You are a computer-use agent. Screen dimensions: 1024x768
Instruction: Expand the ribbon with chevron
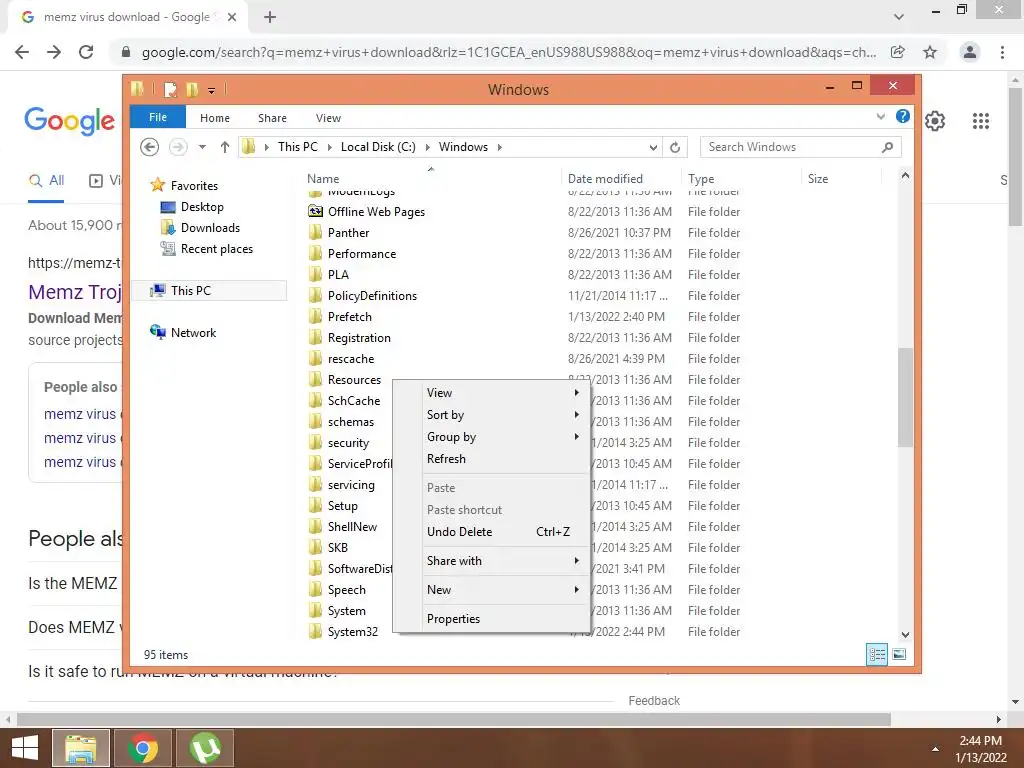(x=880, y=116)
